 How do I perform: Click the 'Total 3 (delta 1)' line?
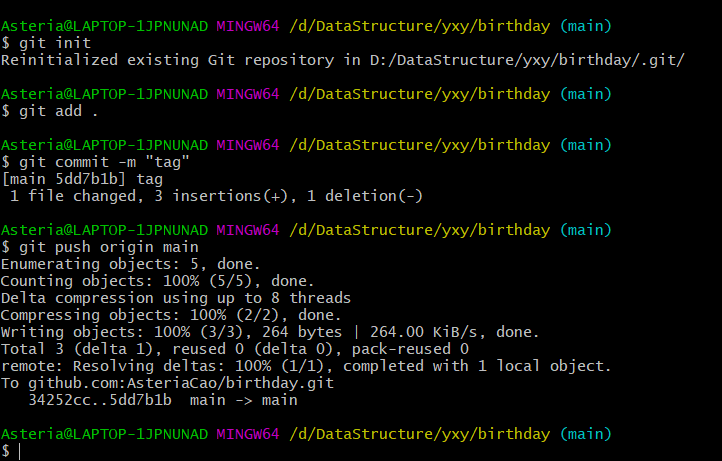click(x=234, y=349)
